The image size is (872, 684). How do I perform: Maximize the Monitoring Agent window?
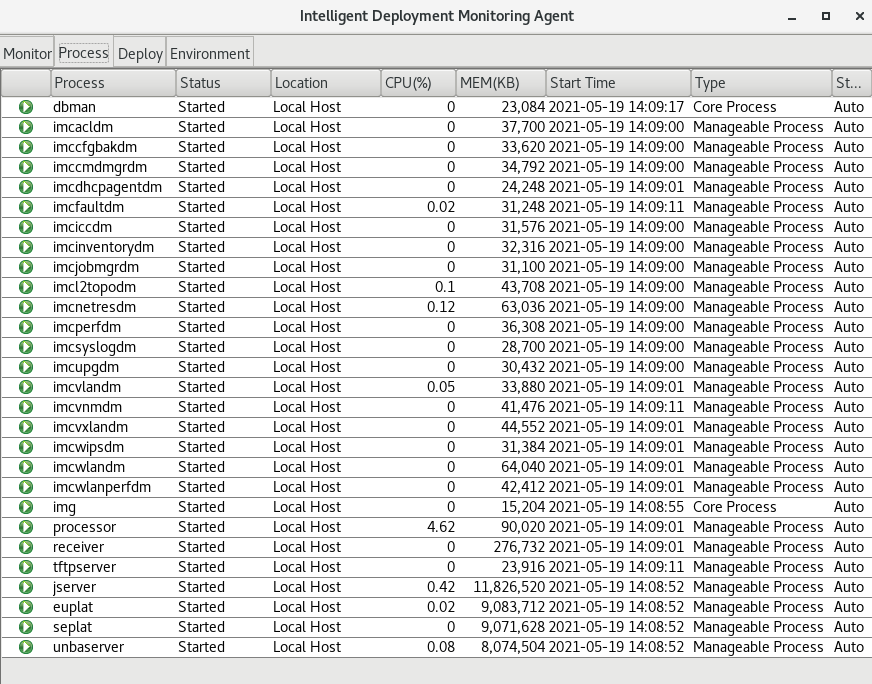826,16
